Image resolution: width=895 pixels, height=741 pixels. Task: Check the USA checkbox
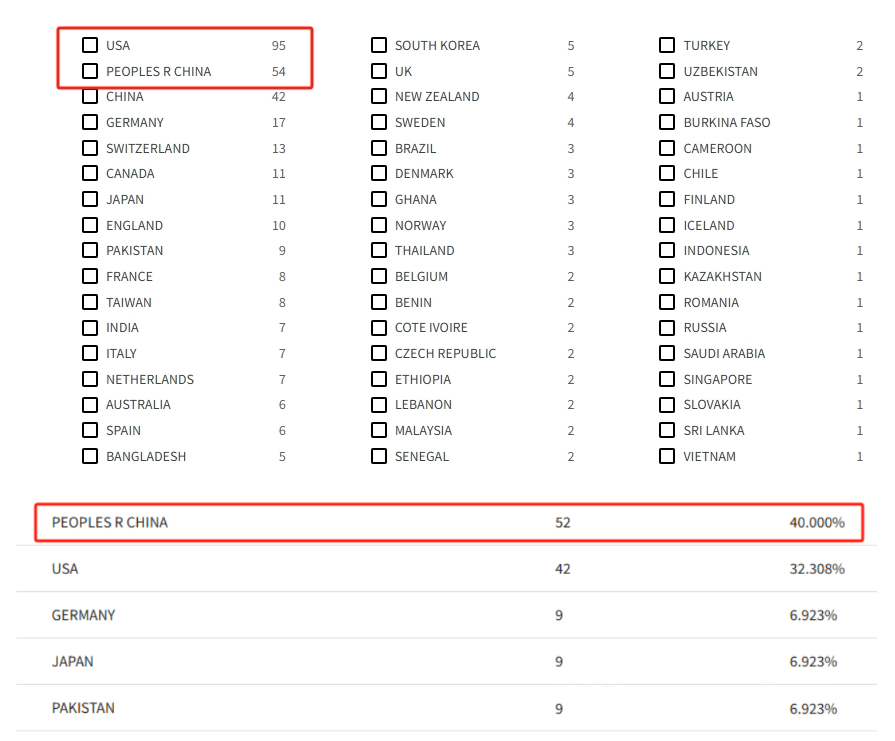coord(90,45)
